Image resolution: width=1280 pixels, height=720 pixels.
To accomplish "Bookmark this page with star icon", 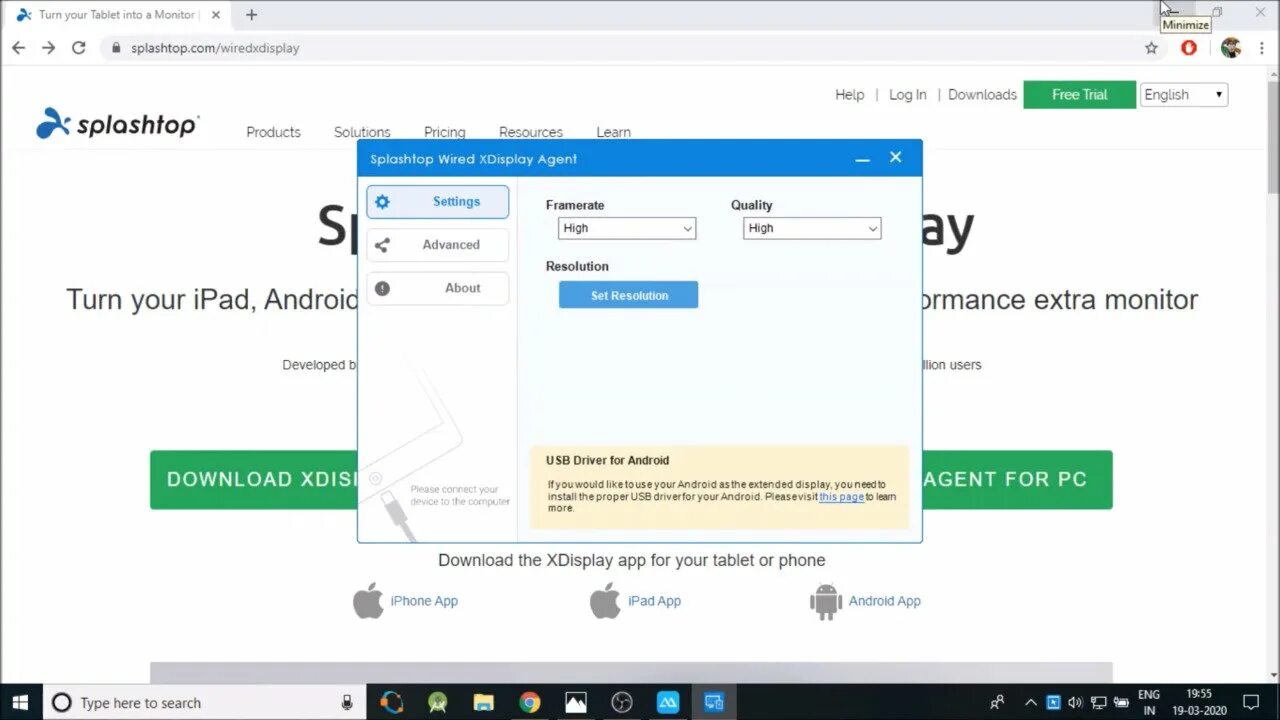I will 1151,48.
